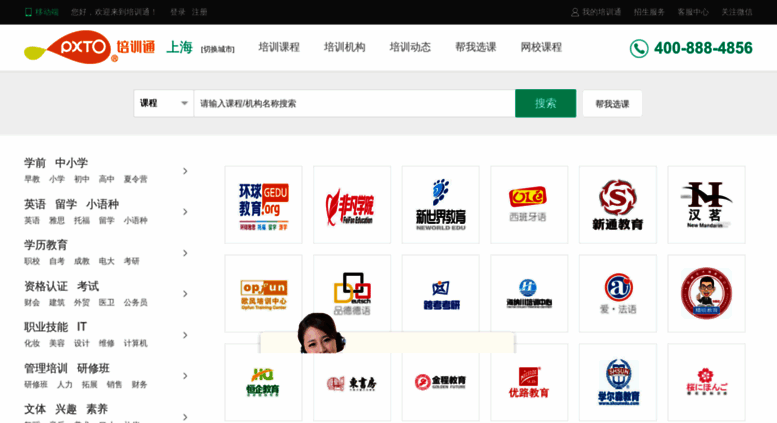Open the 品德德语 logo

(x=352, y=293)
